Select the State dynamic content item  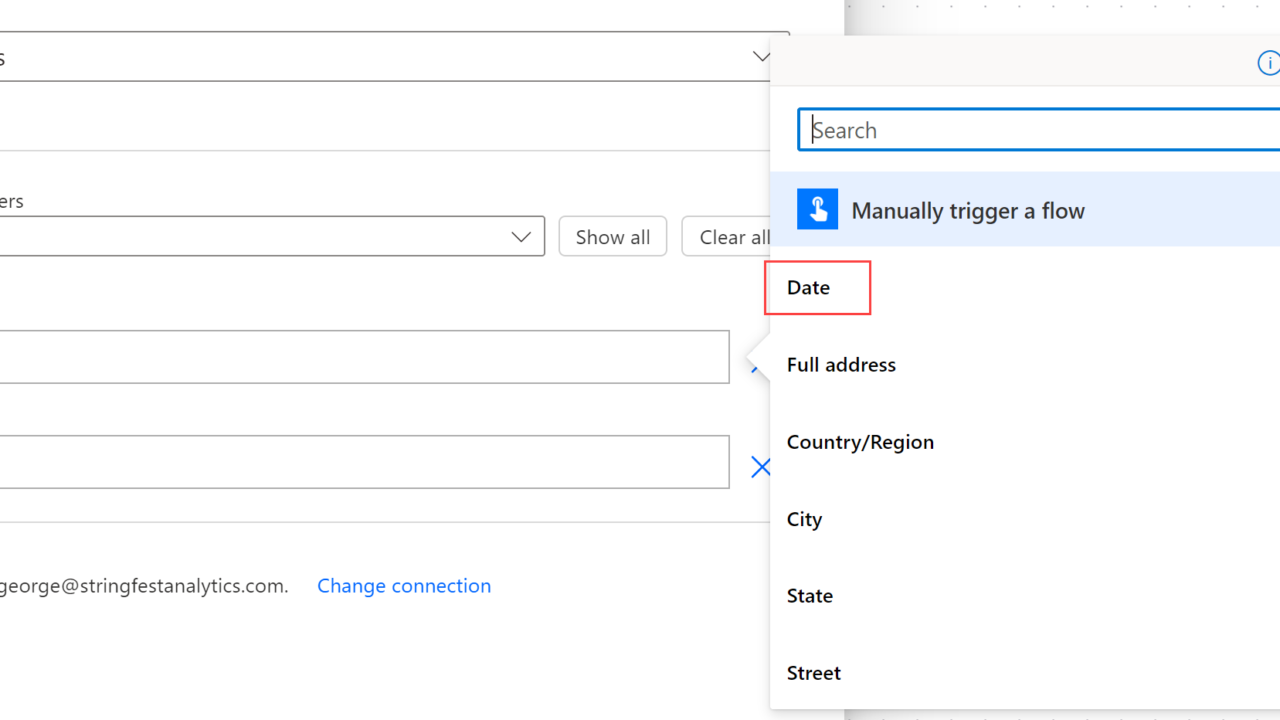click(x=809, y=596)
